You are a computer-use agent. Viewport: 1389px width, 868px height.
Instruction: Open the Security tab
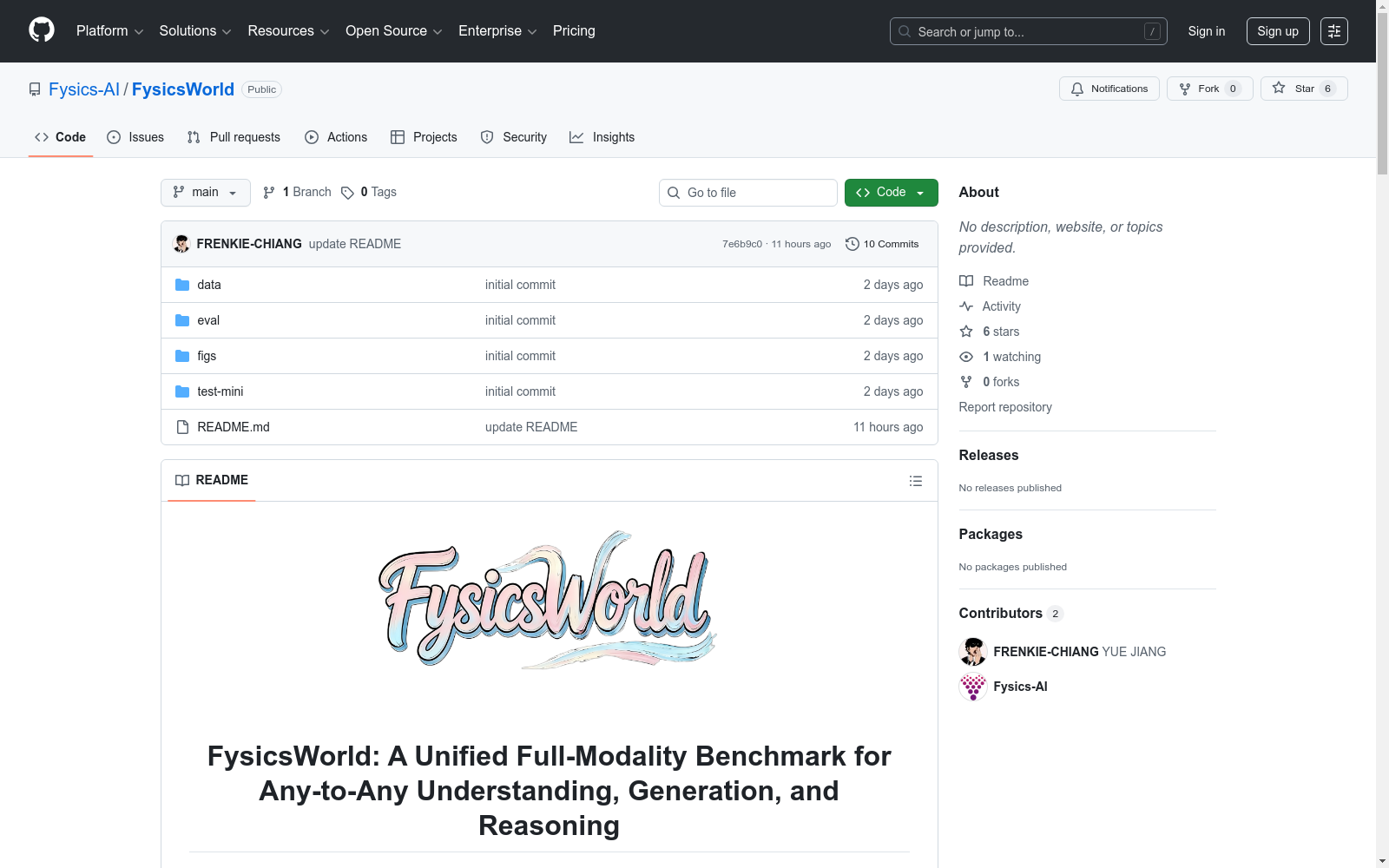[514, 137]
